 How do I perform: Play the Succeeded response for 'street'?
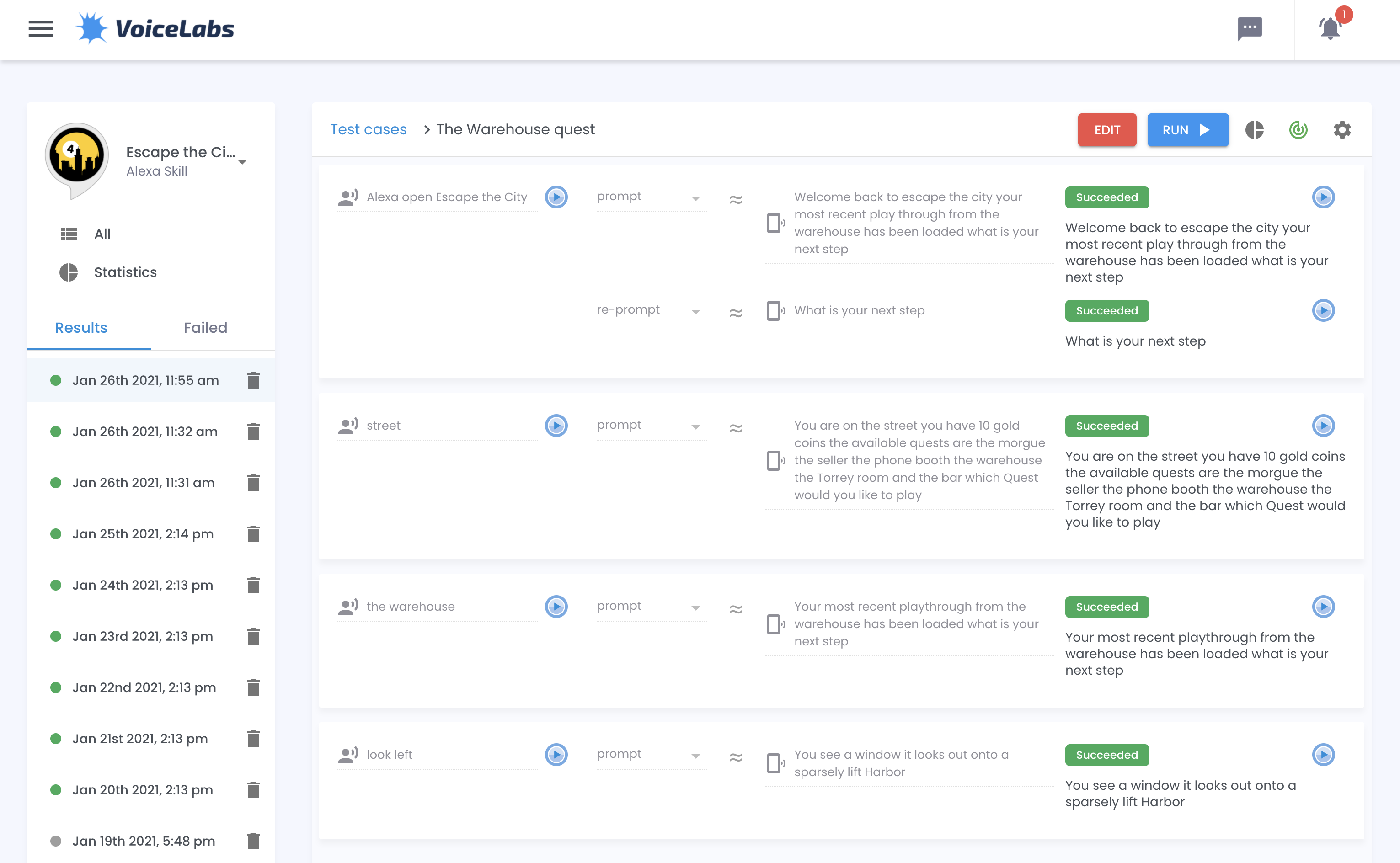pos(1323,426)
